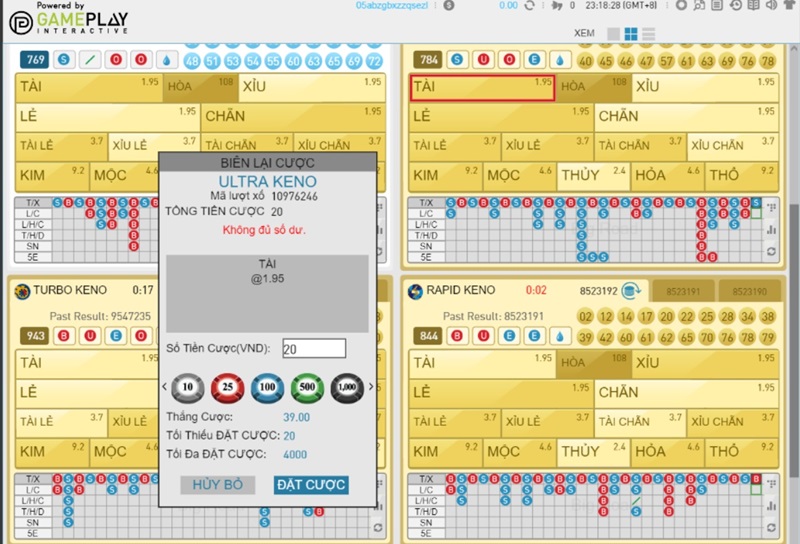Click draw number 10976246 in bet slip
800x544 pixels.
294,196
